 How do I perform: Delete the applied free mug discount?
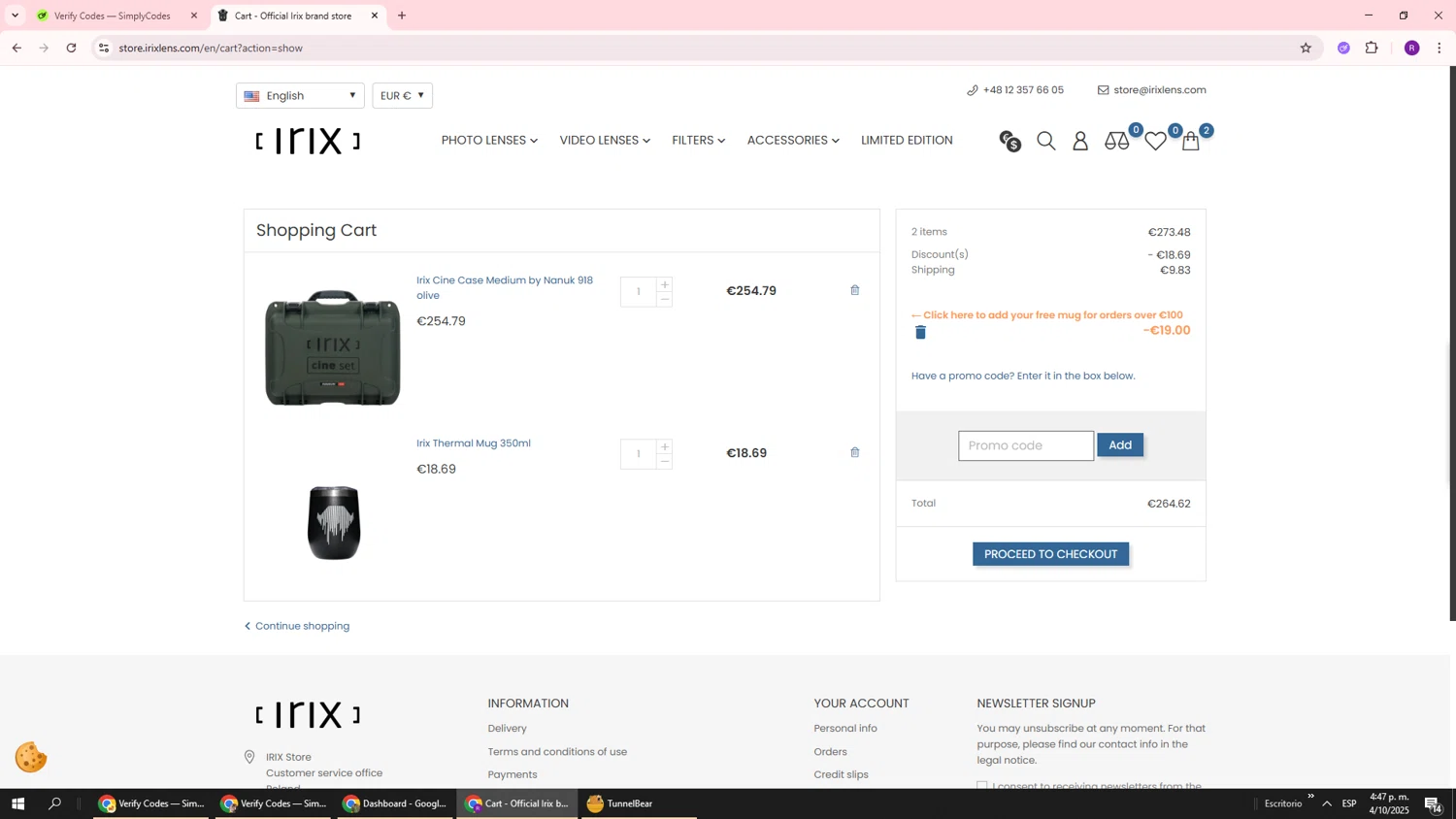point(920,332)
